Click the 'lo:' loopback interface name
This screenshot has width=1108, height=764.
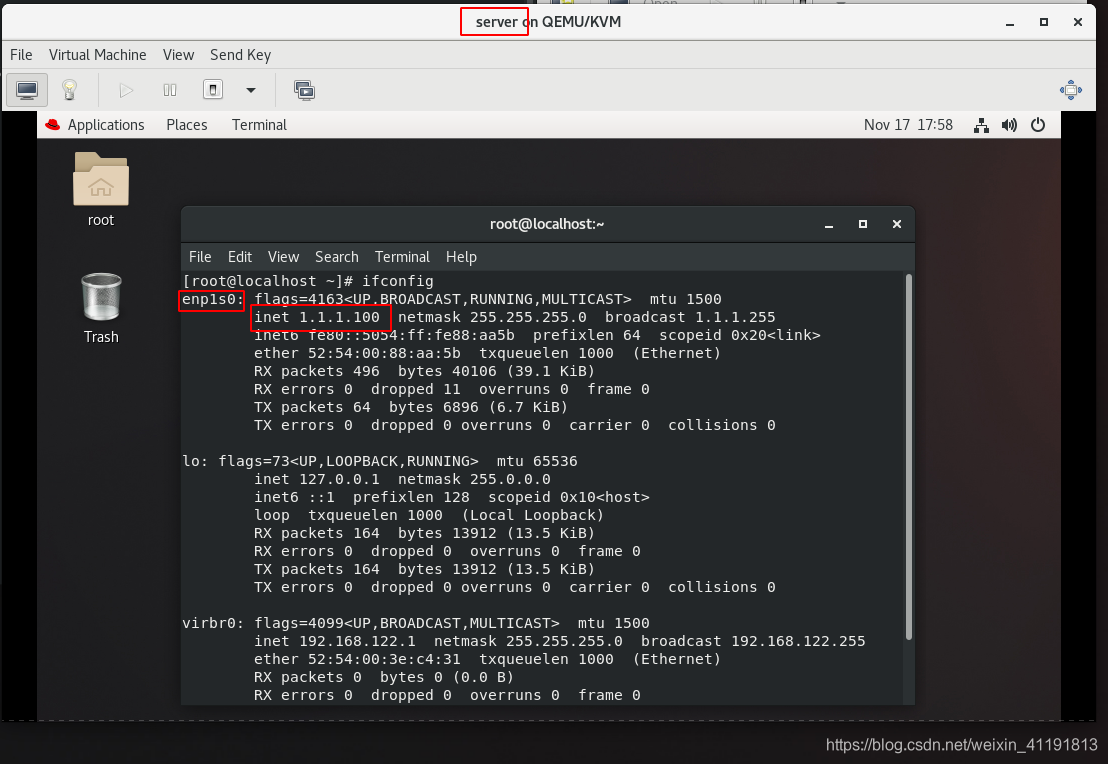pyautogui.click(x=196, y=462)
